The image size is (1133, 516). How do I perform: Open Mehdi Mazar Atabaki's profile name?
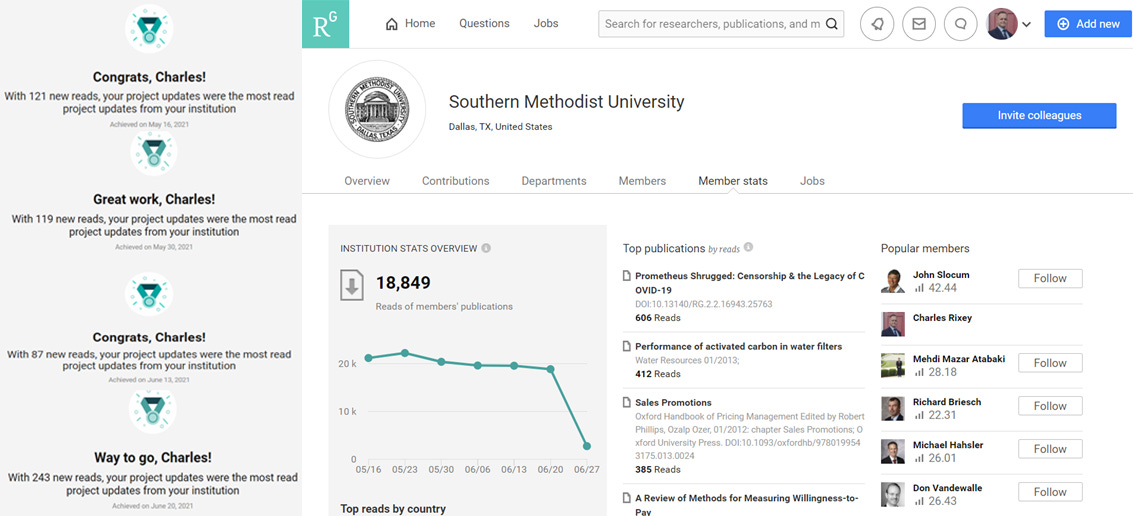pyautogui.click(x=959, y=359)
